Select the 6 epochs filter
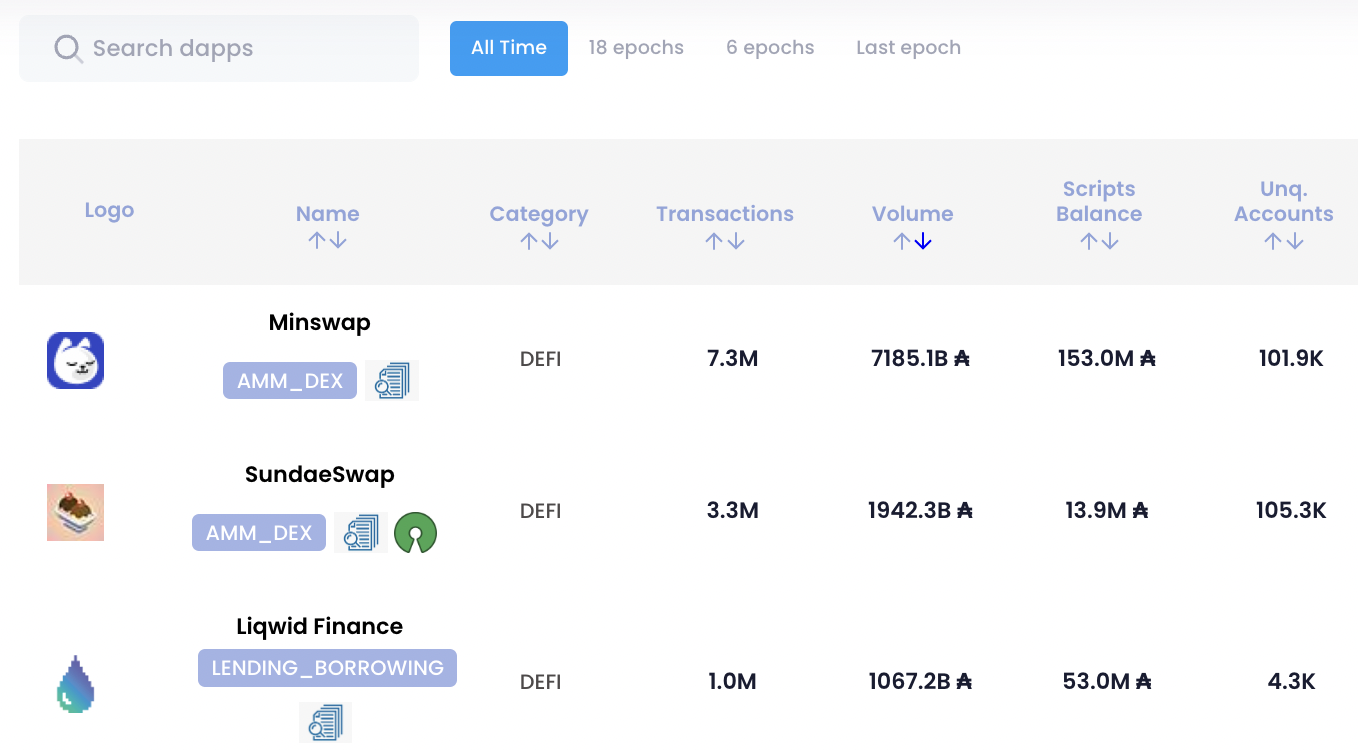Image resolution: width=1358 pixels, height=750 pixels. click(770, 47)
